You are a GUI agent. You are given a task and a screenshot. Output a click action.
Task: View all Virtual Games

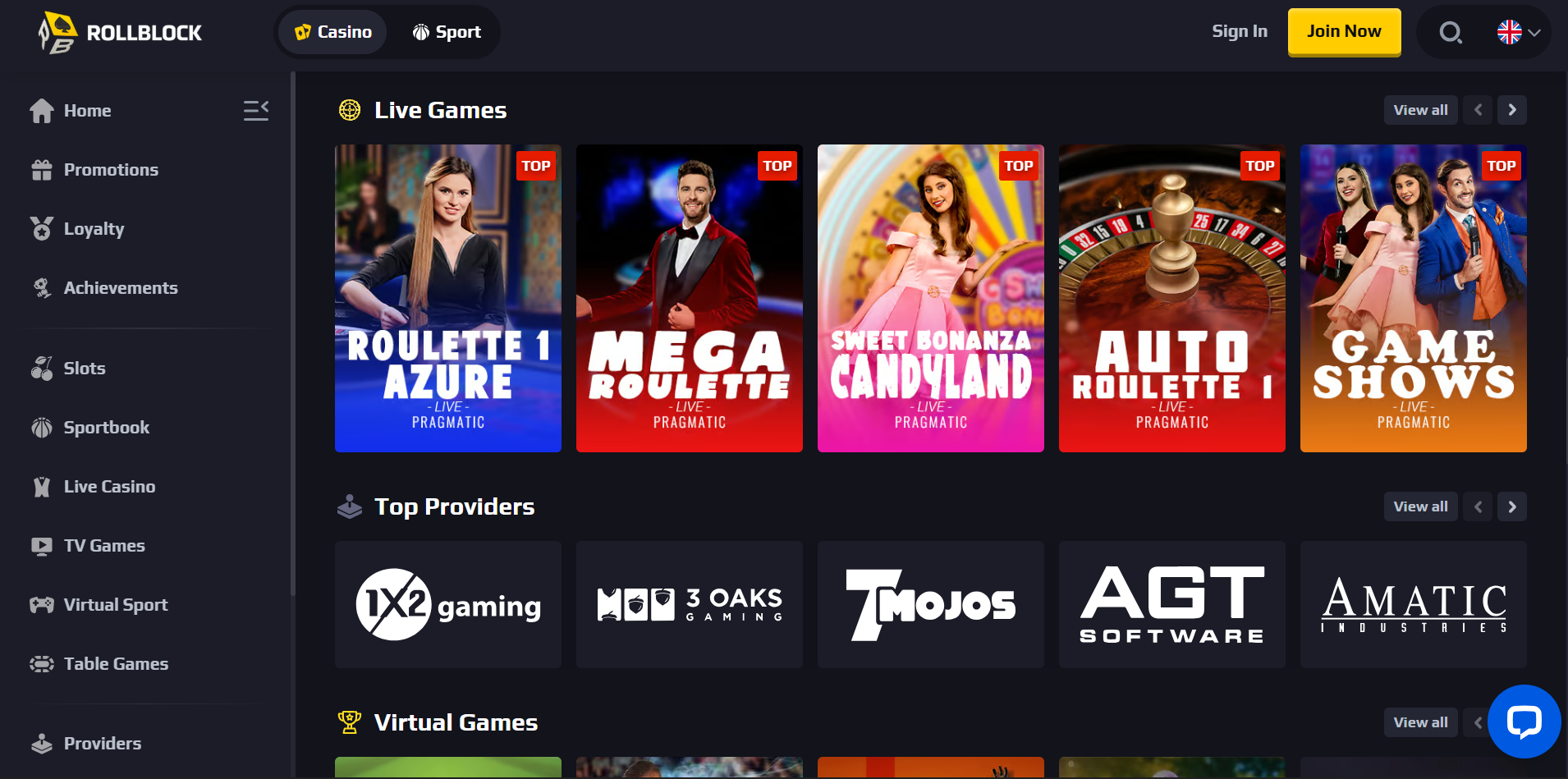tap(1420, 722)
